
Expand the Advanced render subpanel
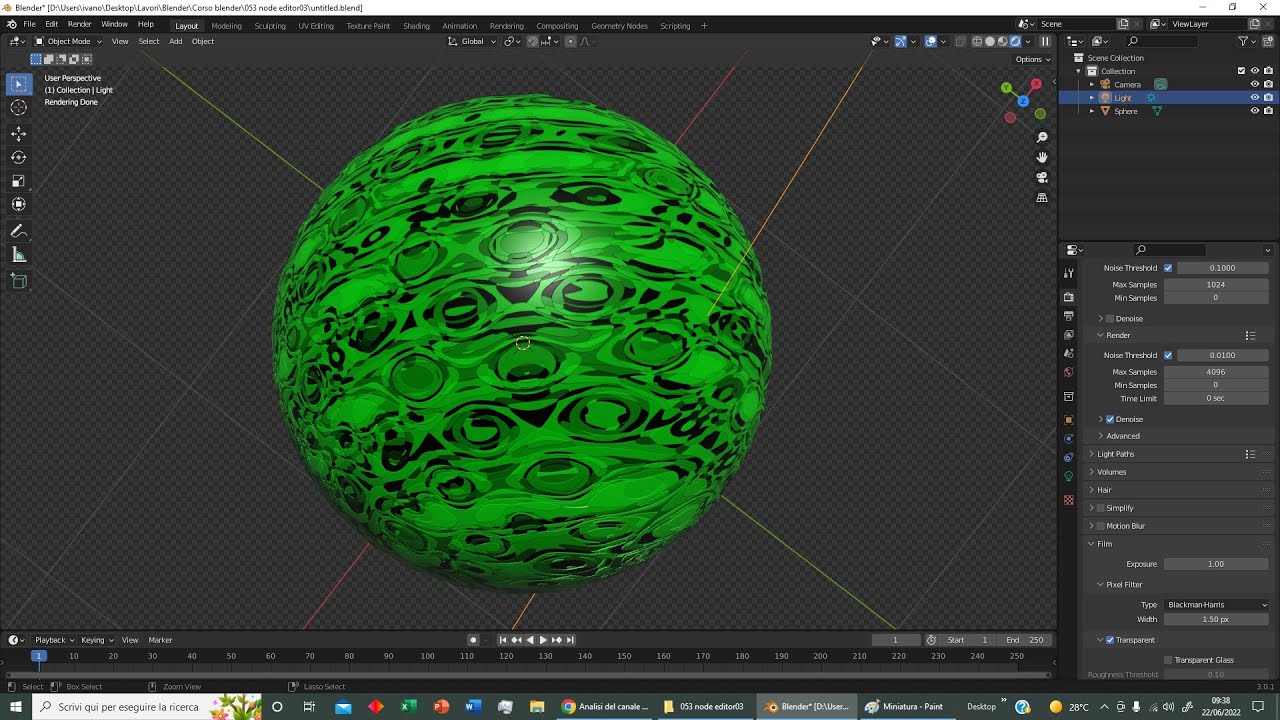(1122, 436)
